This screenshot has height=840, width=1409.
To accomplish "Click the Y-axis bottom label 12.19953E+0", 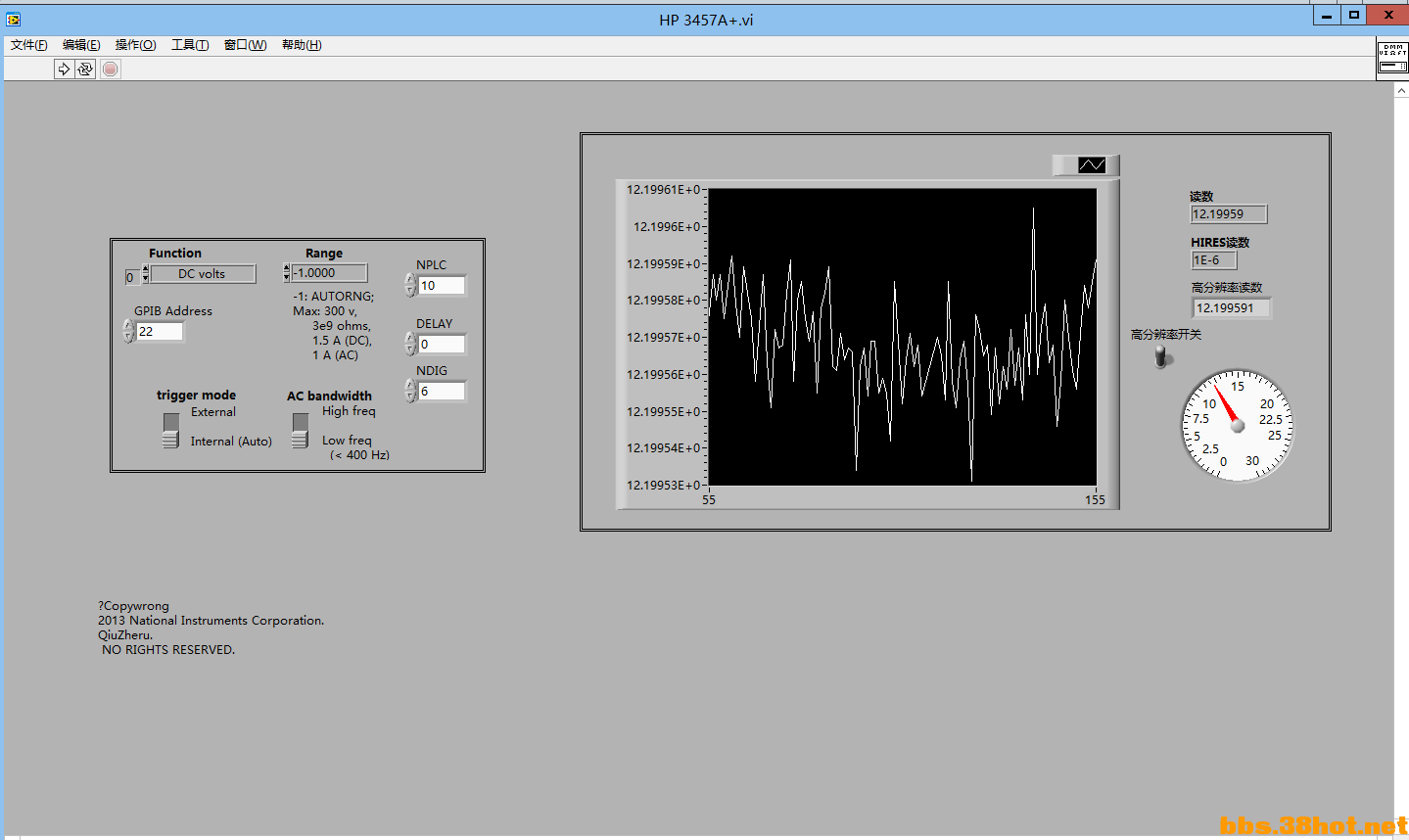I will coord(663,486).
